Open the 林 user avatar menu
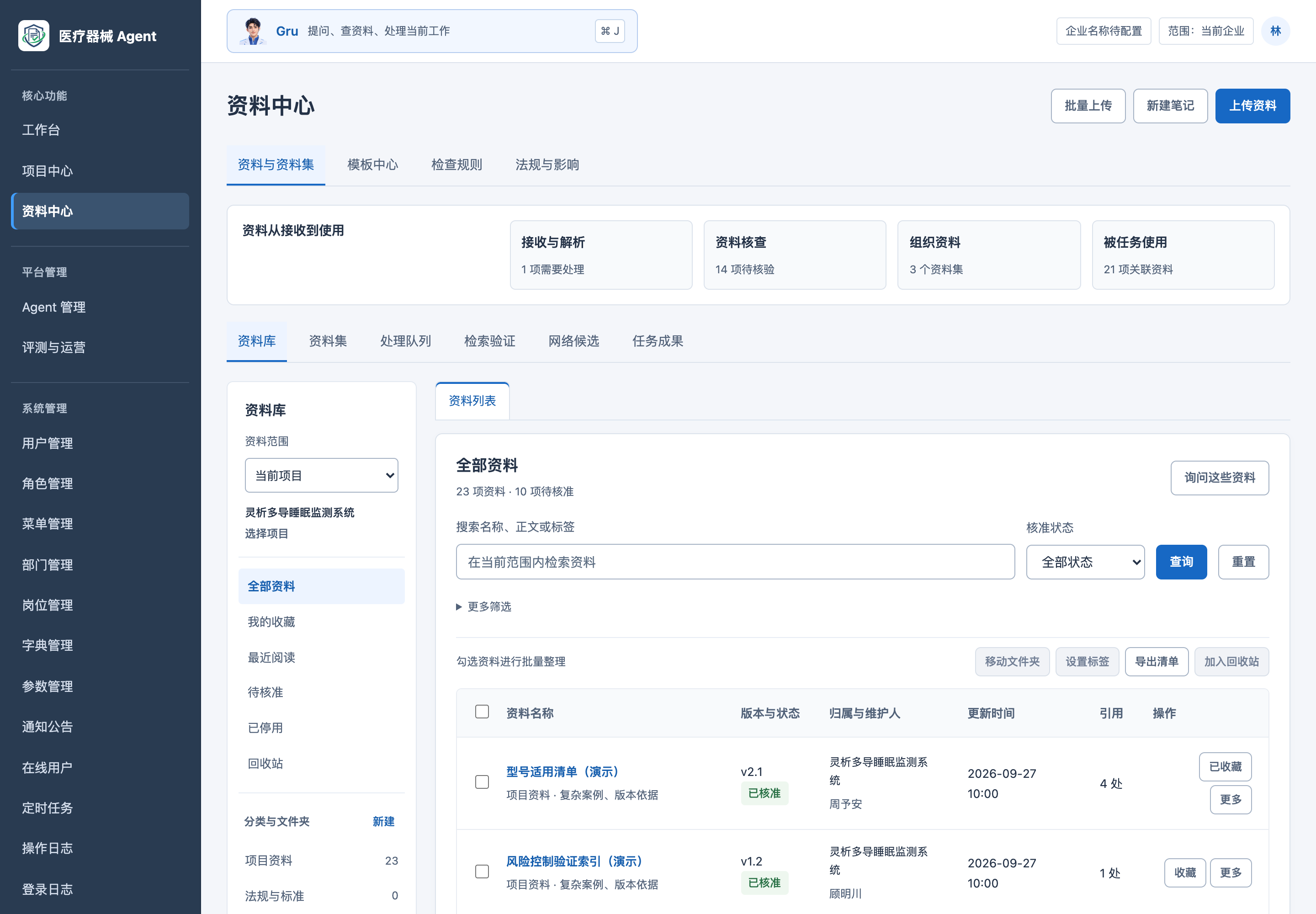This screenshot has width=1316, height=914. 1275,31
